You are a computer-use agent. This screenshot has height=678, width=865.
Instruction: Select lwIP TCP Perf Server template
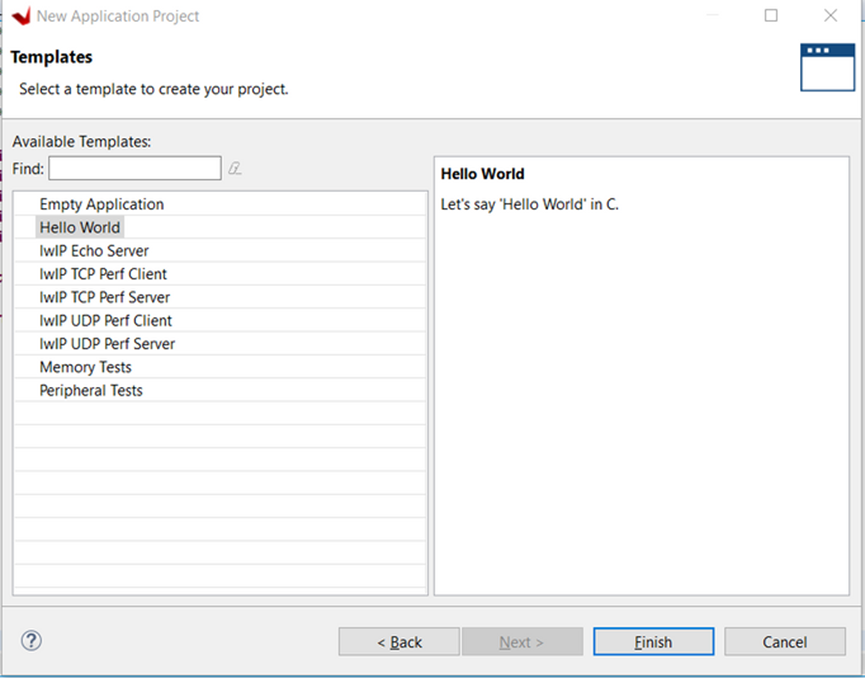point(104,297)
